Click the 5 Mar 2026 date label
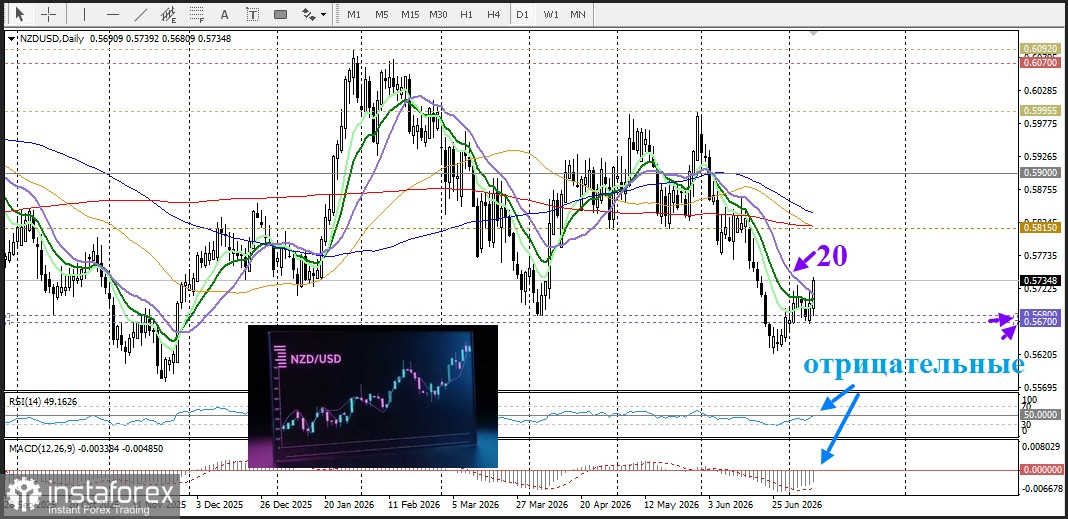 [475, 505]
